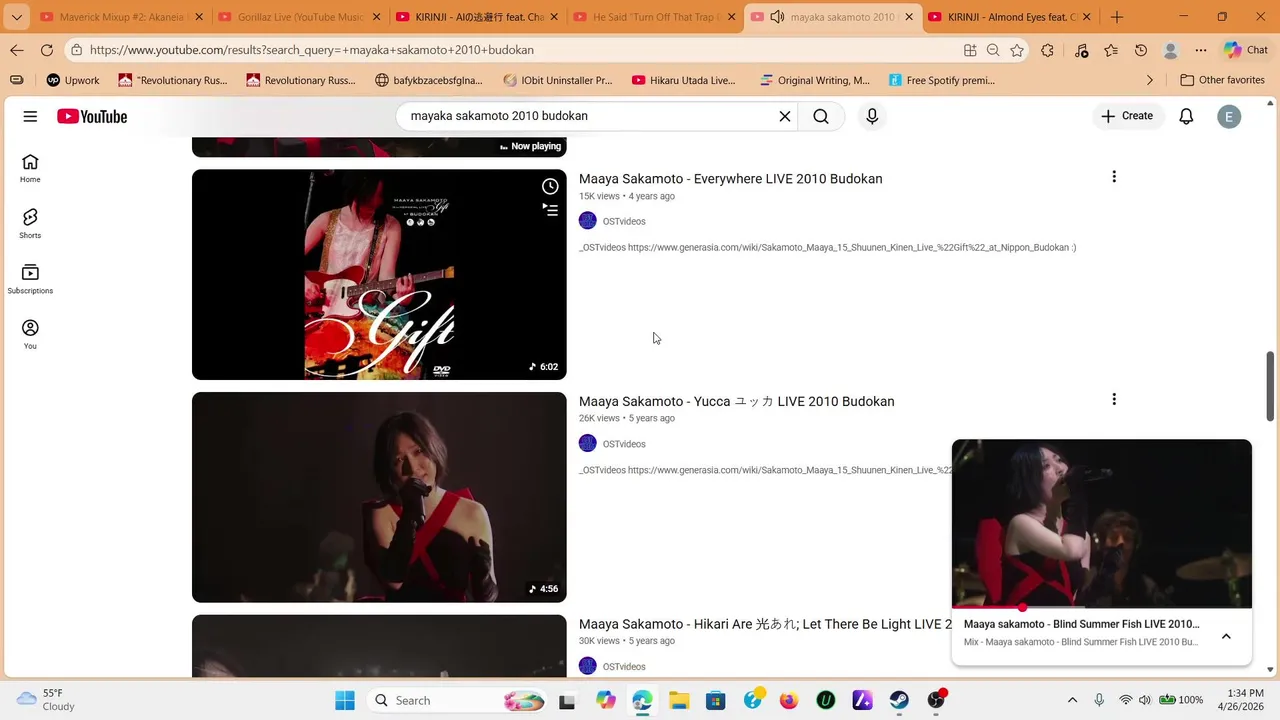Open OSTvideos channel name under Everywhere video
This screenshot has width=1280, height=720.
[624, 221]
